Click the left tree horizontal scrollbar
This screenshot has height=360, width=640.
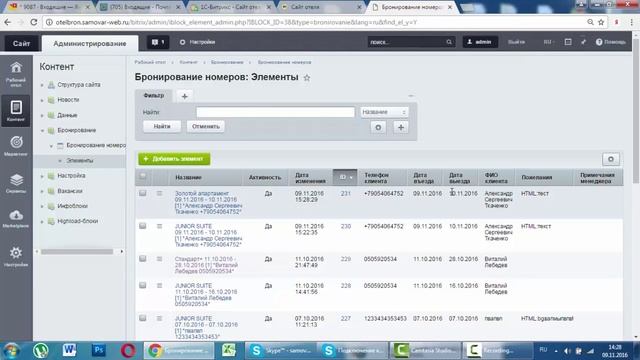(x=77, y=252)
